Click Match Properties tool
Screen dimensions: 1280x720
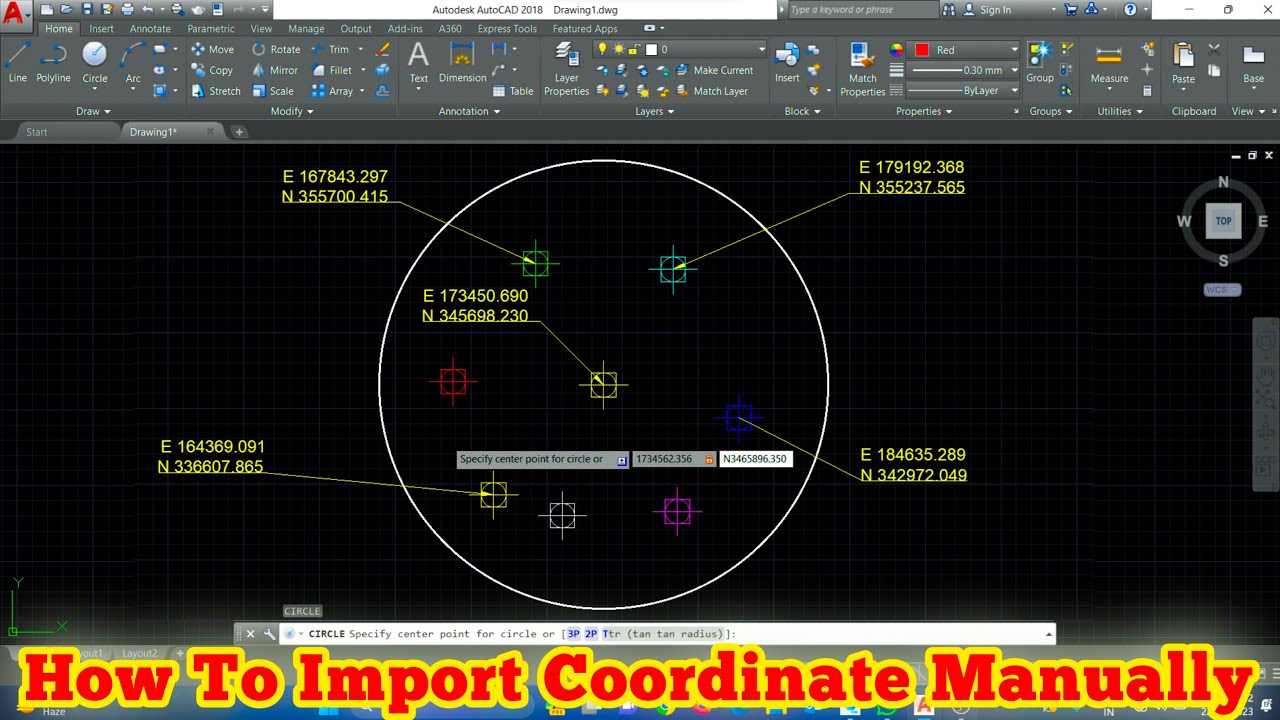click(x=862, y=68)
